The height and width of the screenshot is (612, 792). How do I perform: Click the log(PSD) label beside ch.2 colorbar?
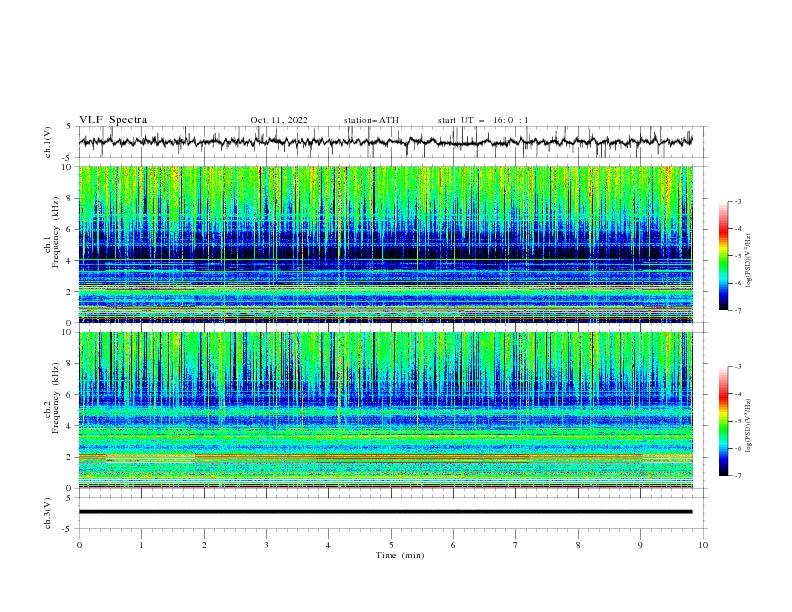pyautogui.click(x=749, y=426)
